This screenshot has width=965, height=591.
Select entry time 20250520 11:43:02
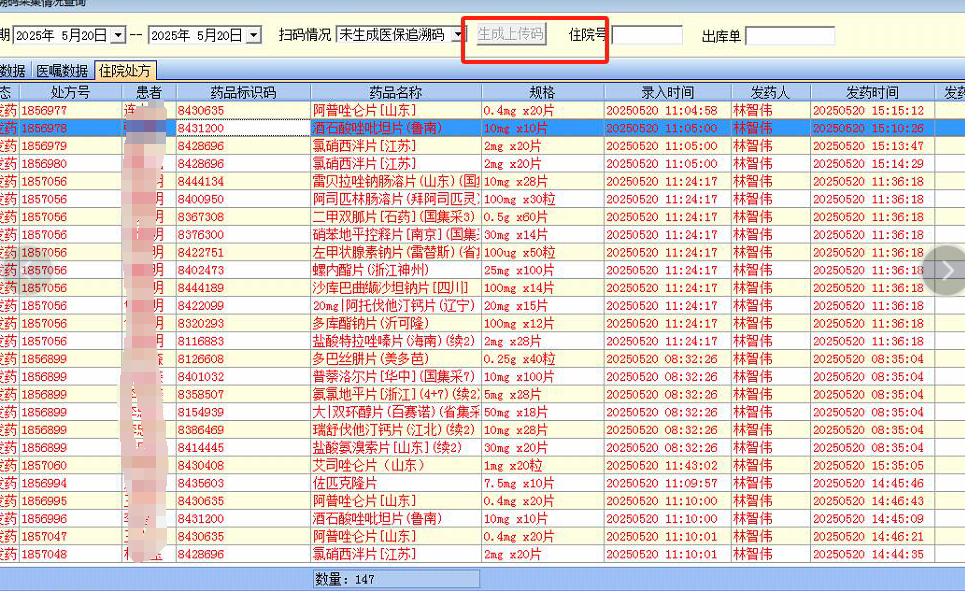click(668, 465)
